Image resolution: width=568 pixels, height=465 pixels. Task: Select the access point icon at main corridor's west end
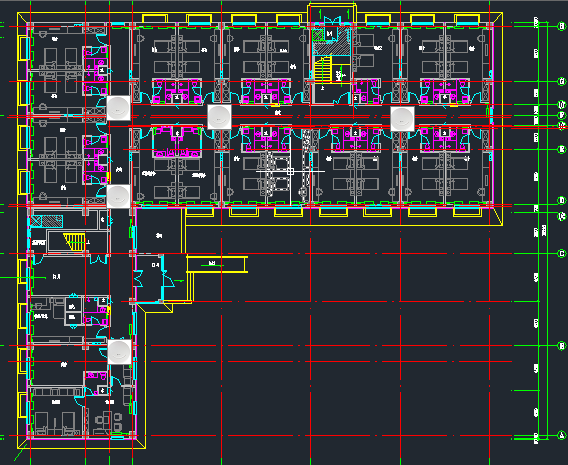(x=118, y=108)
